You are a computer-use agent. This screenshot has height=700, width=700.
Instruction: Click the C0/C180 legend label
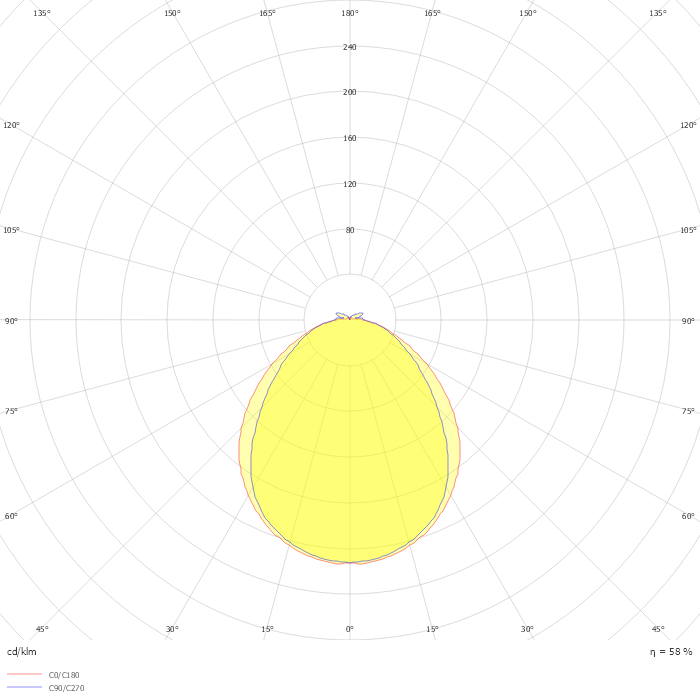(64, 675)
